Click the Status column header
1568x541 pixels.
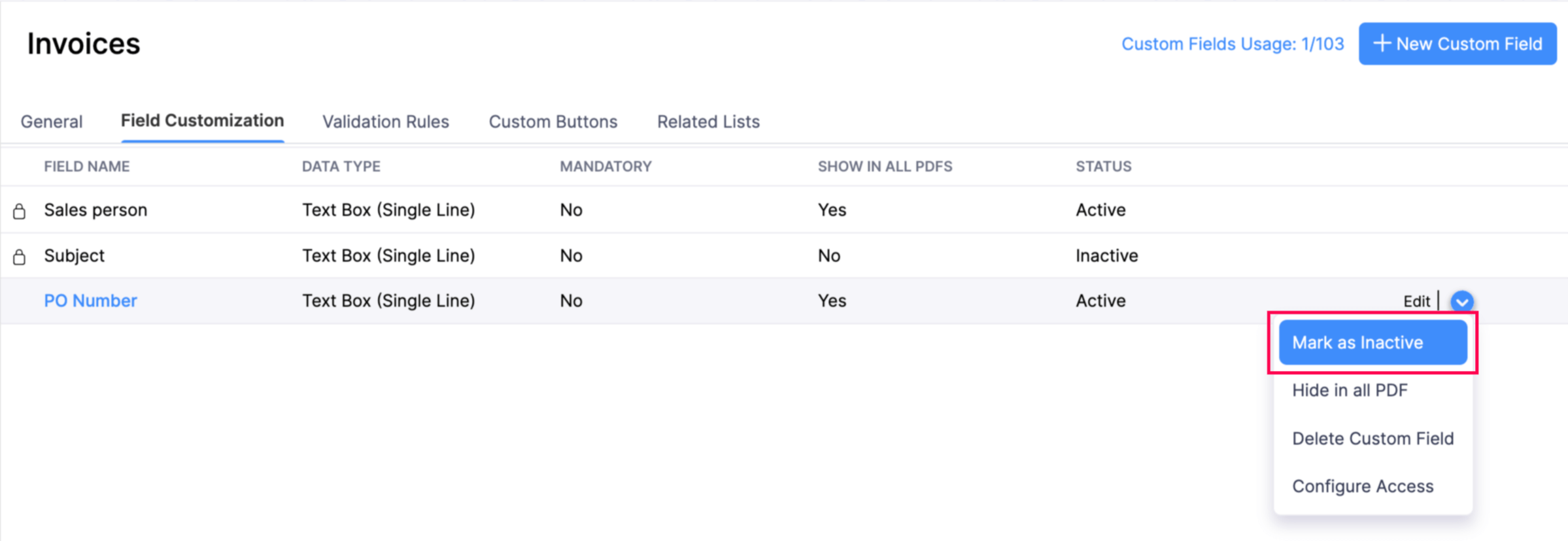coord(1103,167)
